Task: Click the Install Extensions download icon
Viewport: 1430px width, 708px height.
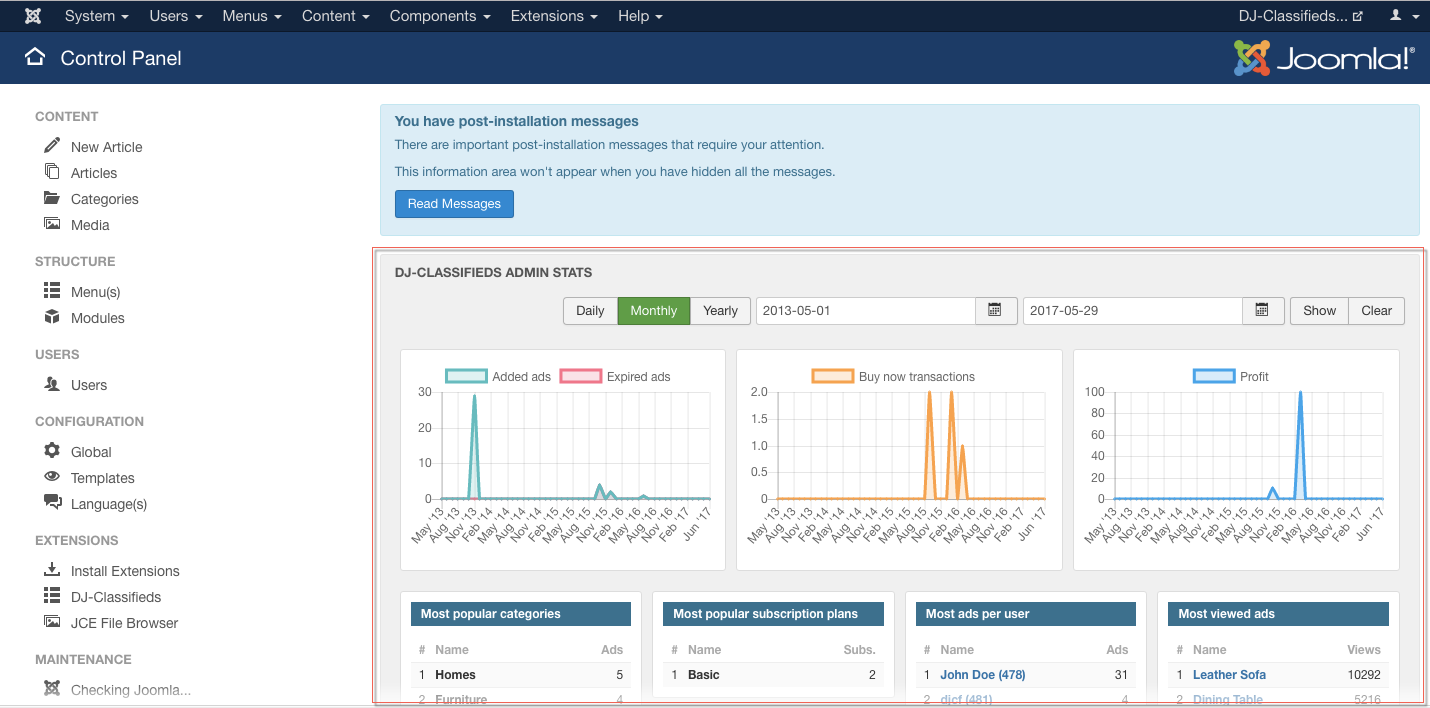Action: (x=52, y=569)
